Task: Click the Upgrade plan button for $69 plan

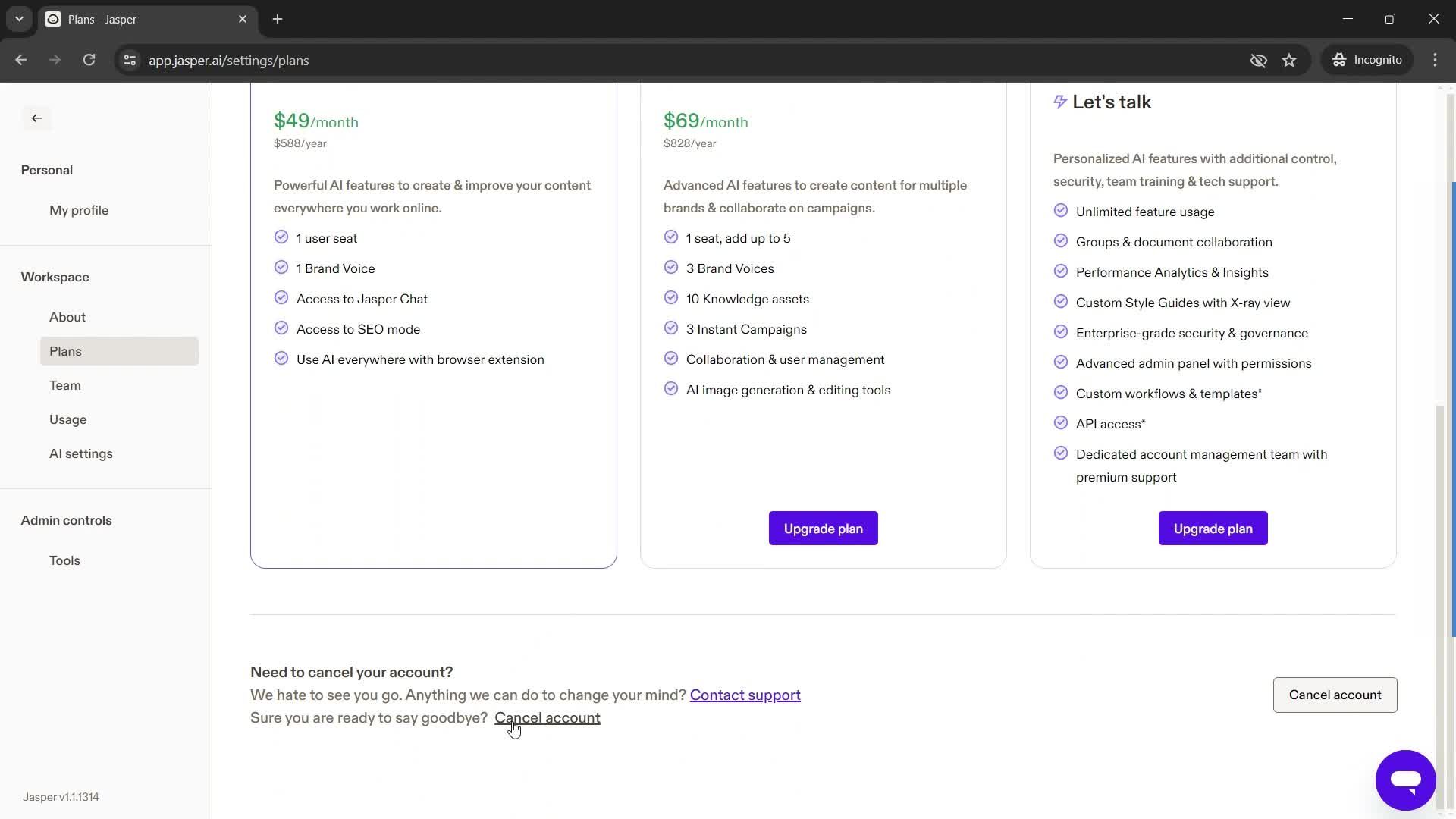Action: pyautogui.click(x=823, y=528)
